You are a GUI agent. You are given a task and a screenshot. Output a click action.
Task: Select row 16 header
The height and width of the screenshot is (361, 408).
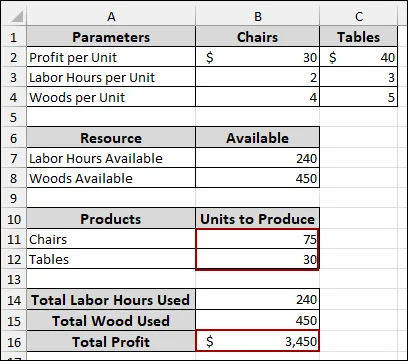pyautogui.click(x=13, y=341)
